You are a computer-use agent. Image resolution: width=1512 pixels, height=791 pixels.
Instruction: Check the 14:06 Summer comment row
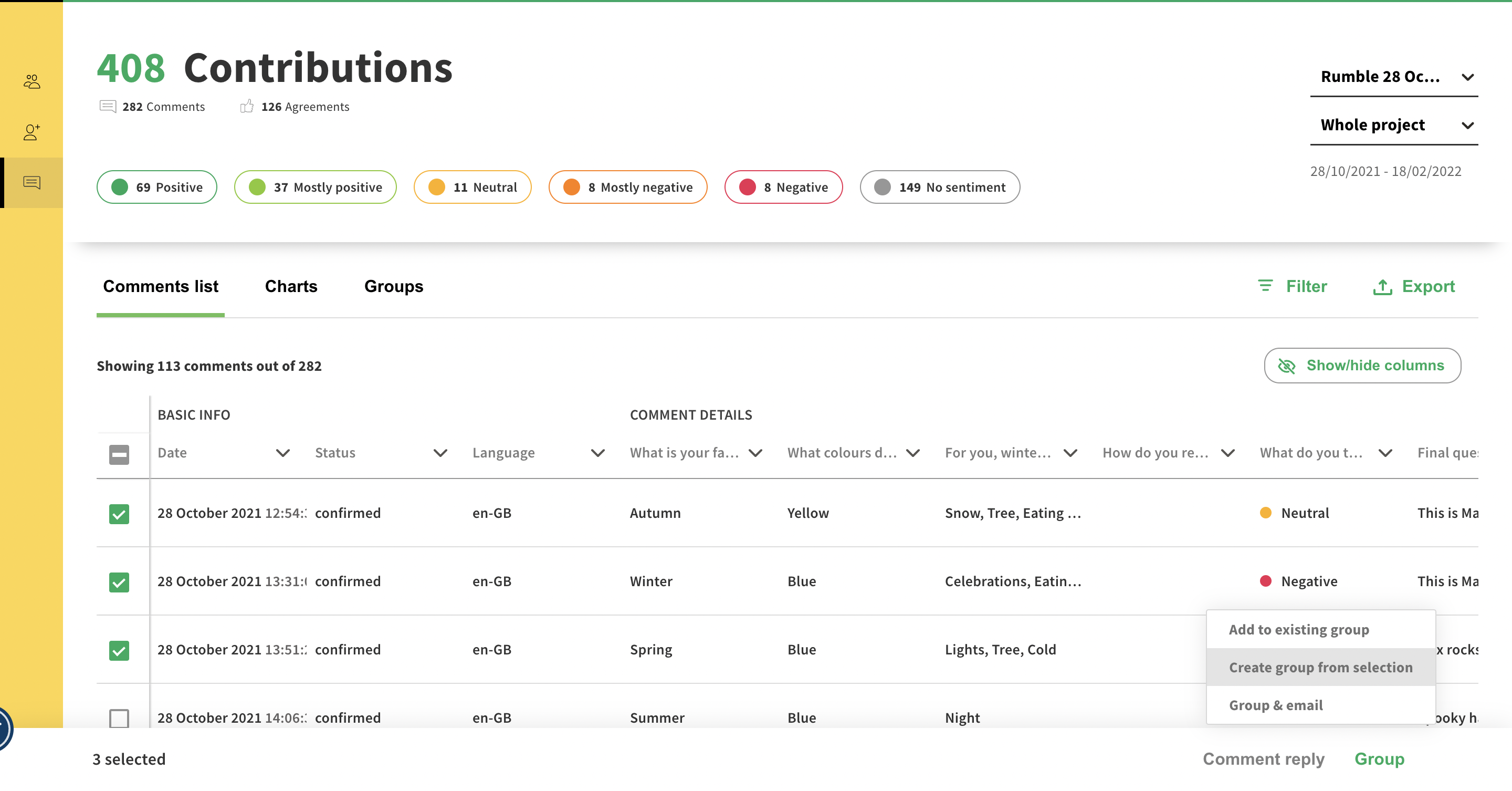point(119,717)
